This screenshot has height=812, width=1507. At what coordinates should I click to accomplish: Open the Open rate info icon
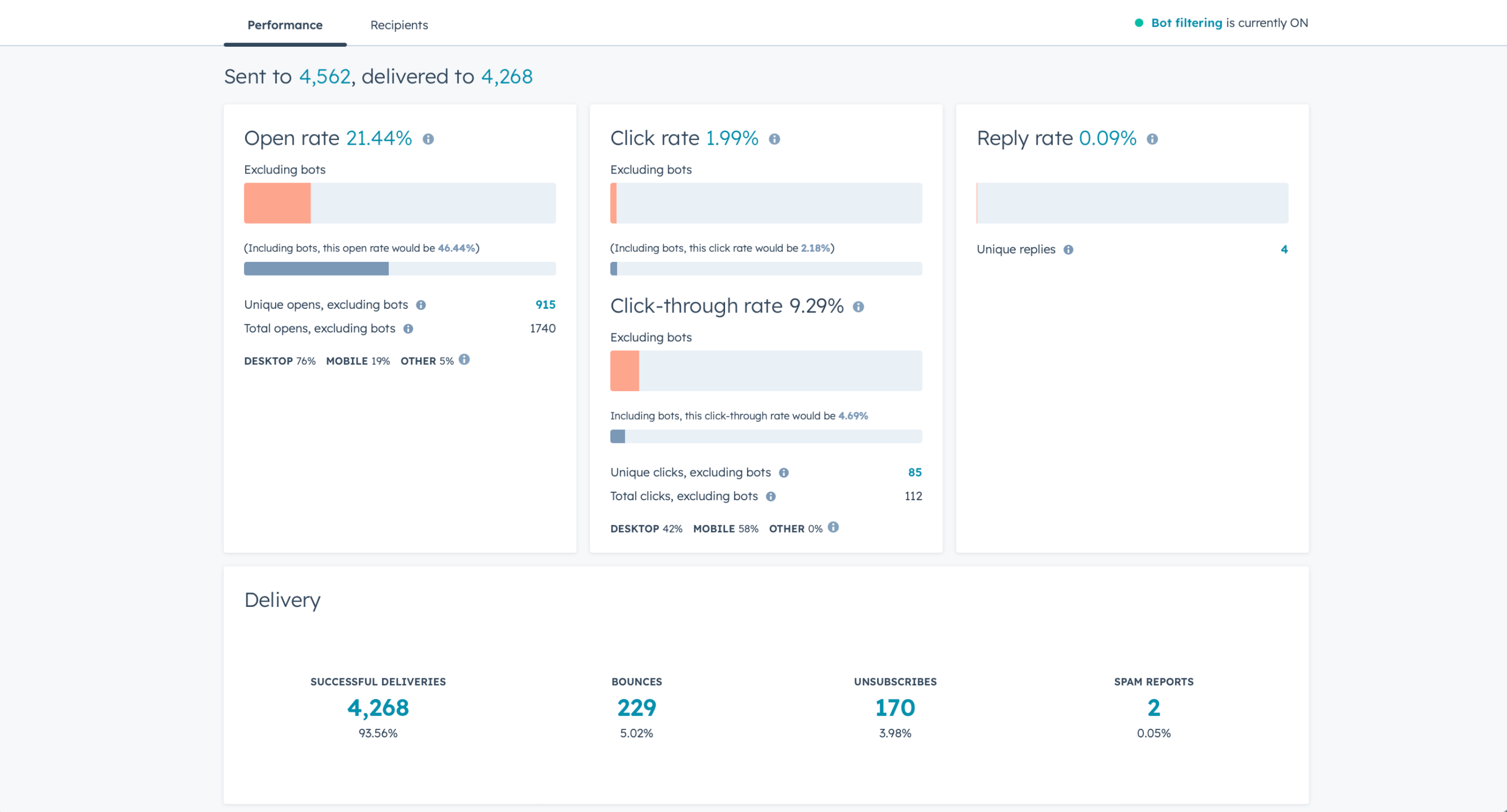point(428,139)
